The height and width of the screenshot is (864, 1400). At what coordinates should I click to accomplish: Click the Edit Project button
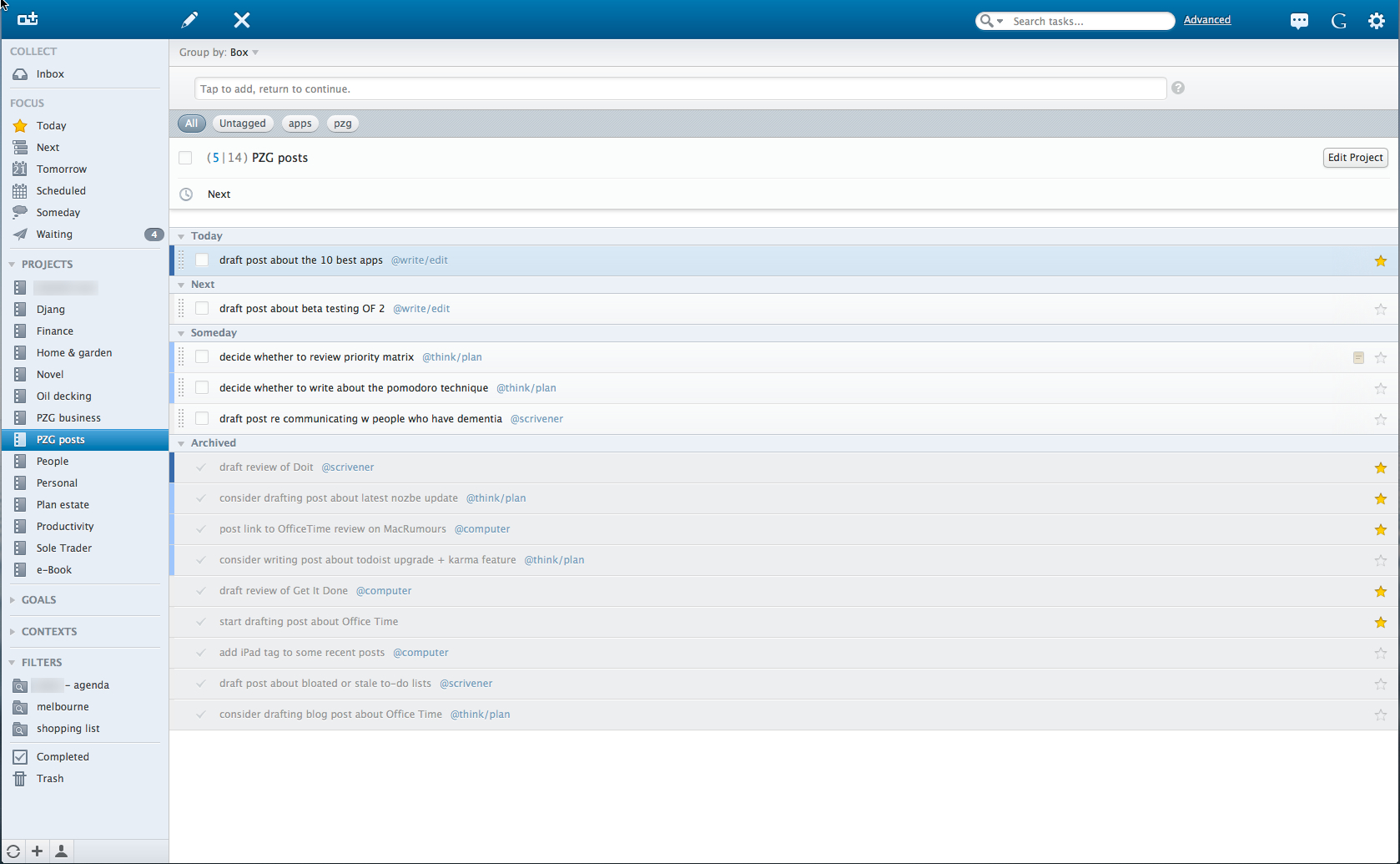[x=1355, y=158]
